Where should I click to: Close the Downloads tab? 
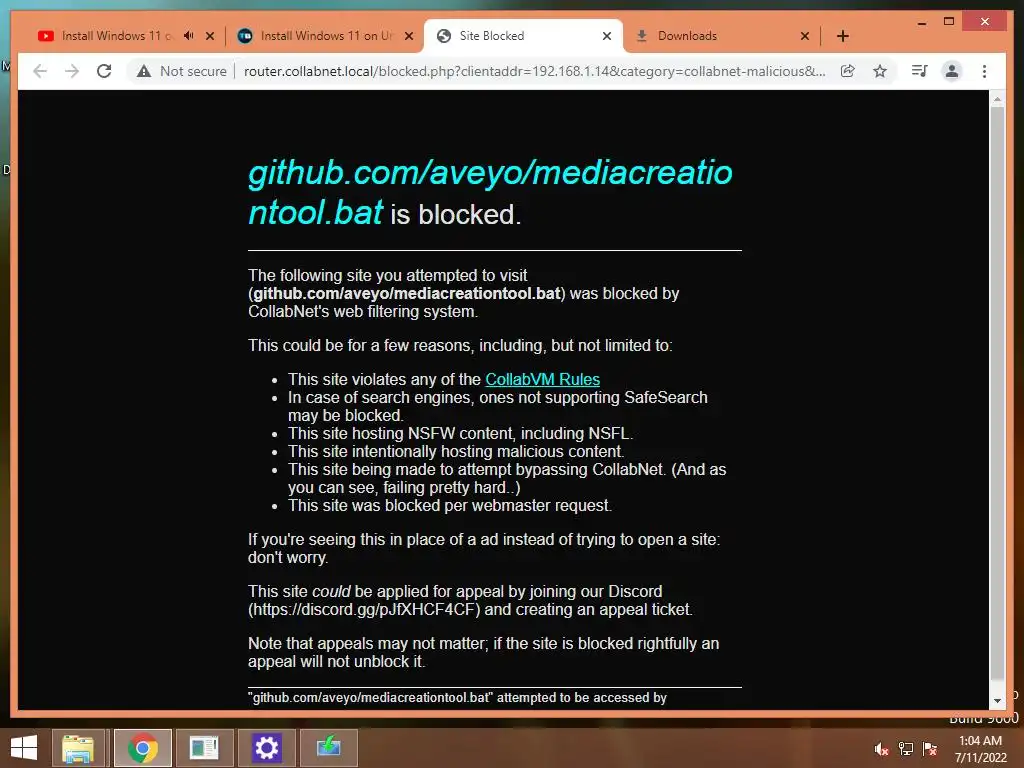(805, 36)
